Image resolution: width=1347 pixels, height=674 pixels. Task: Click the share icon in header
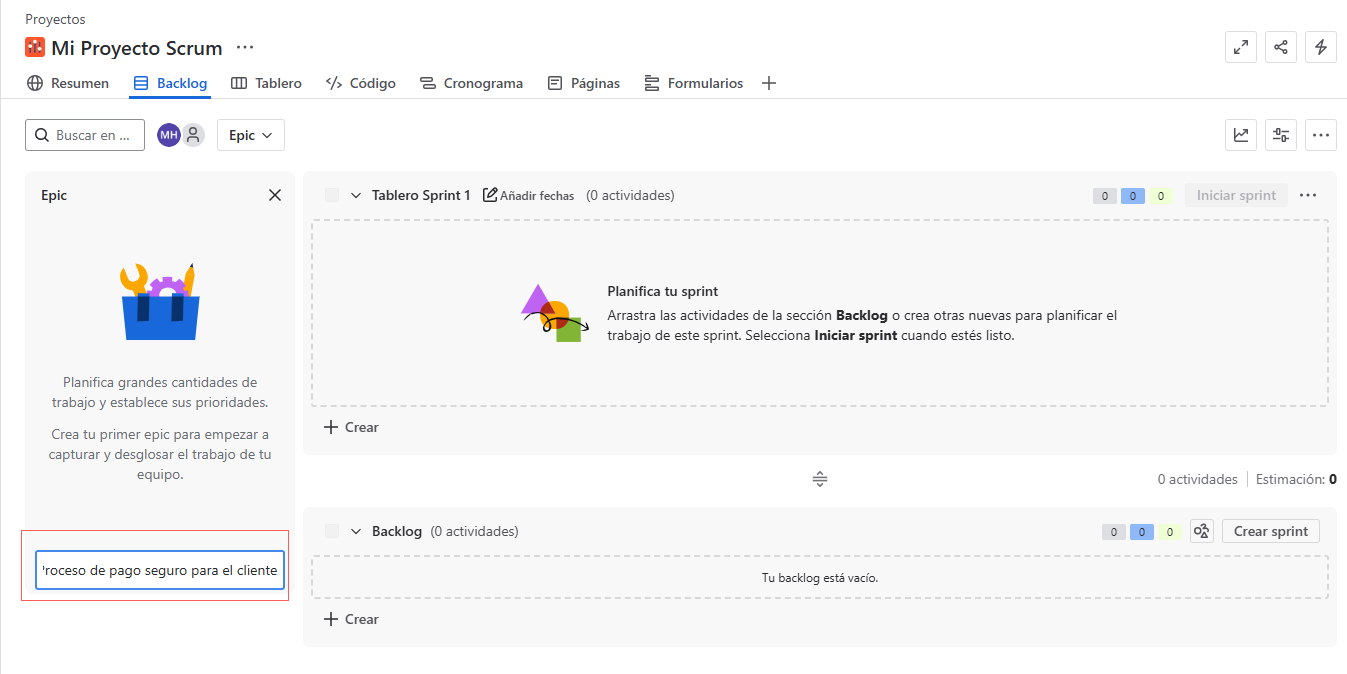[1281, 47]
